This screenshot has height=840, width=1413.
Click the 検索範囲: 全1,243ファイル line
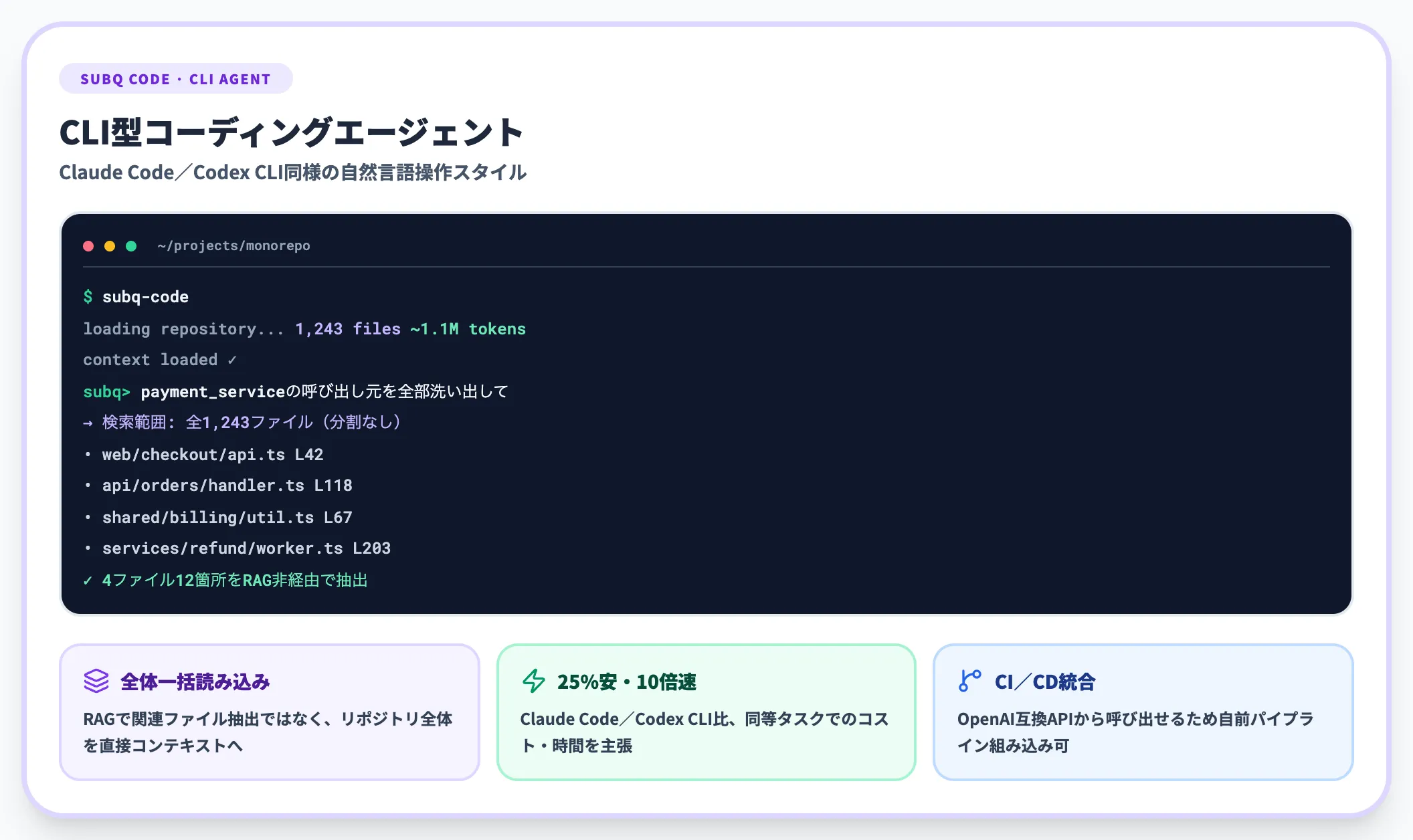(242, 422)
